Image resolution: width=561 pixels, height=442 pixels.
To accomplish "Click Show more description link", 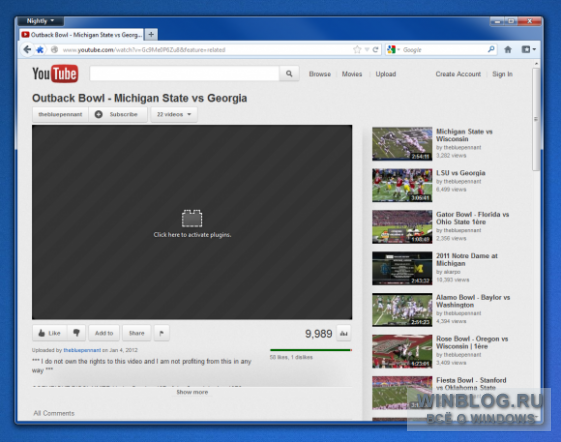I will 192,392.
